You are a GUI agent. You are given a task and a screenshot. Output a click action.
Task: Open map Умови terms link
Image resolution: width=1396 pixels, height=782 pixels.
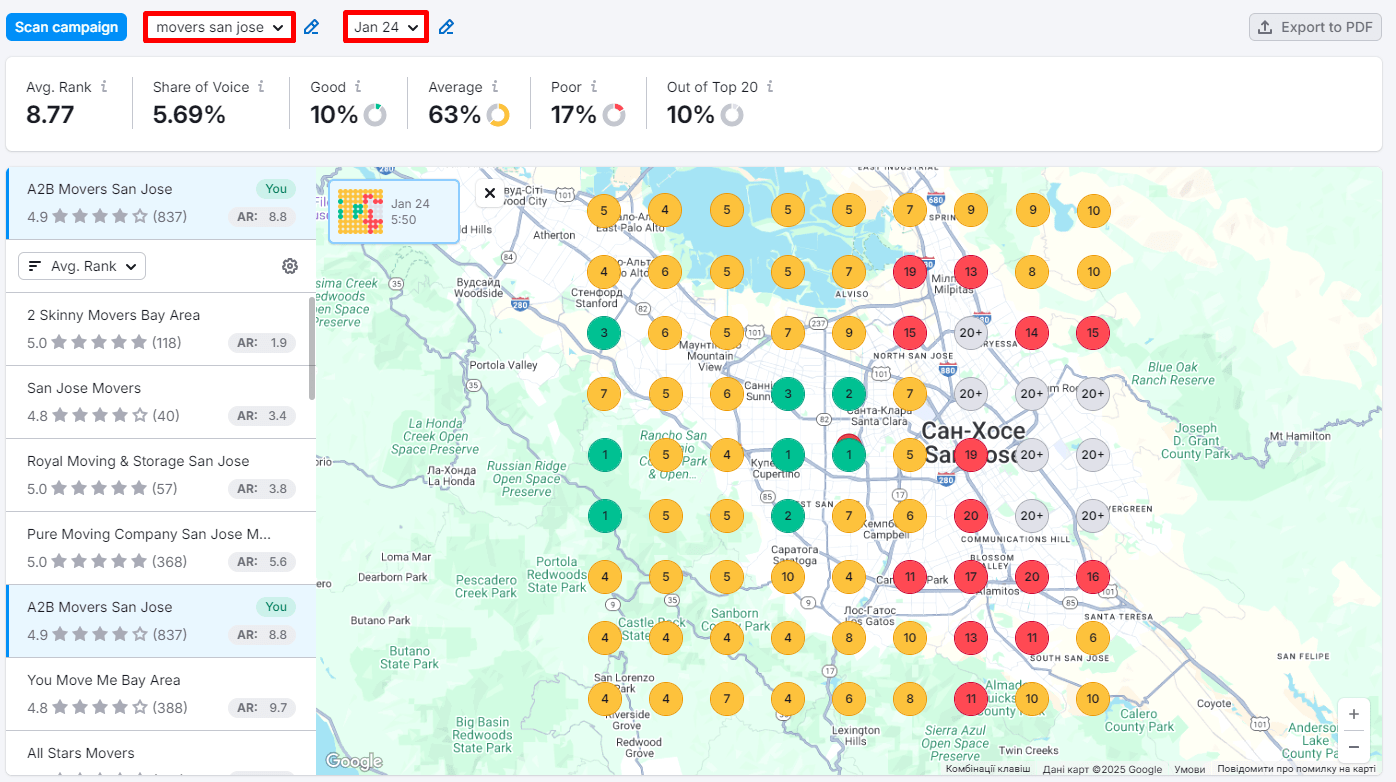point(1190,769)
